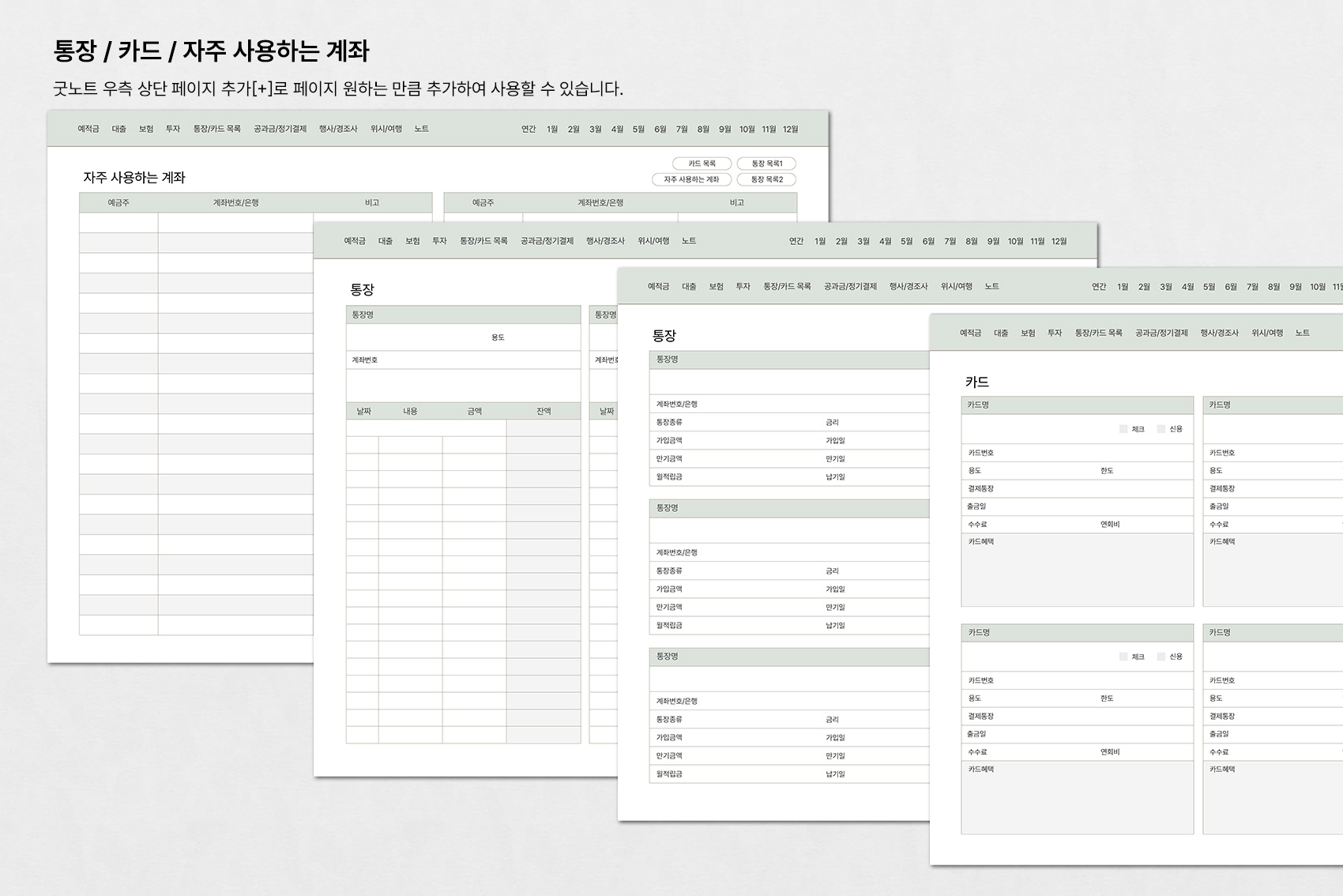Viewport: 1343px width, 896px height.
Task: Open 위시/여행 tab on first page
Action: pos(386,129)
